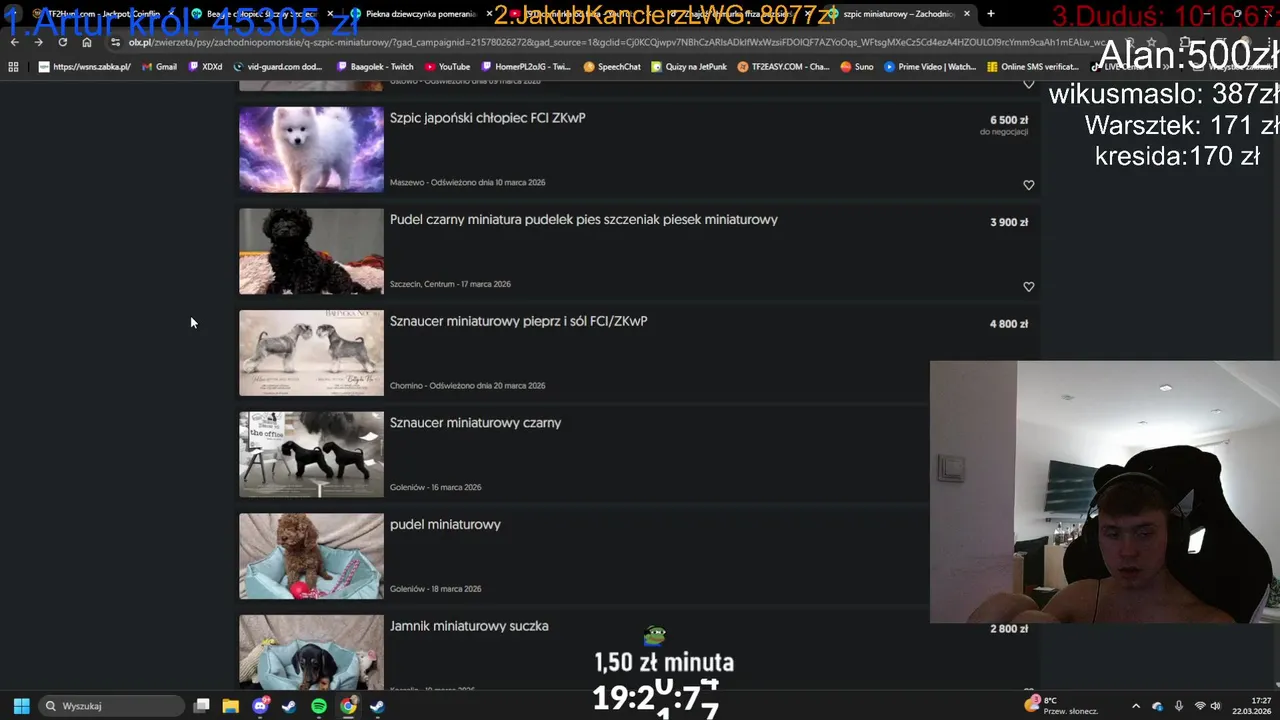Show hidden system tray icons
This screenshot has height=720, width=1280.
1135,706
